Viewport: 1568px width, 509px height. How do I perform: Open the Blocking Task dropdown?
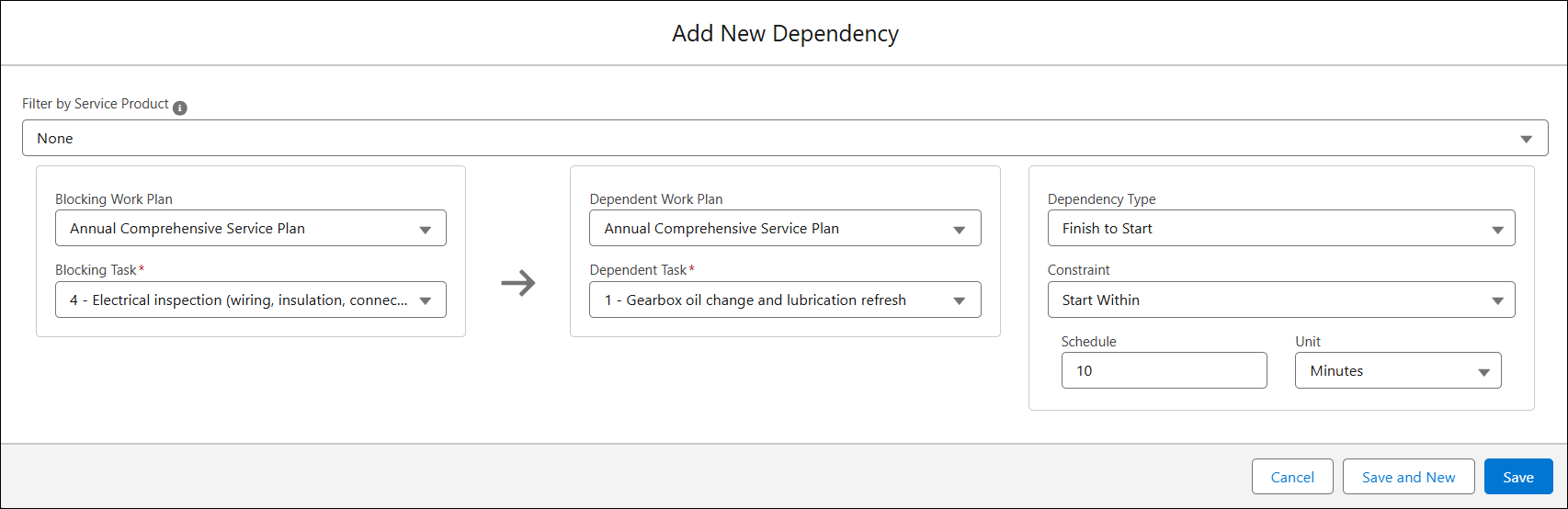tap(251, 300)
